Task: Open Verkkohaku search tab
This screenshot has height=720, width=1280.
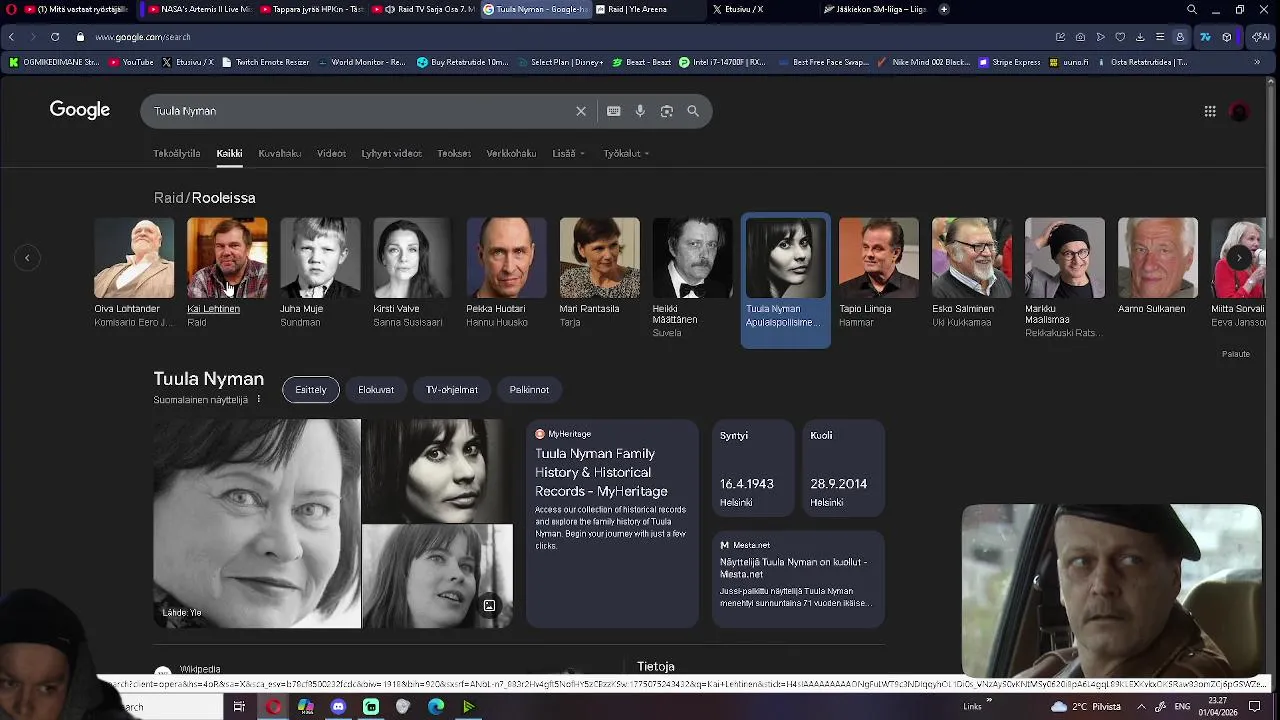Action: [x=511, y=154]
